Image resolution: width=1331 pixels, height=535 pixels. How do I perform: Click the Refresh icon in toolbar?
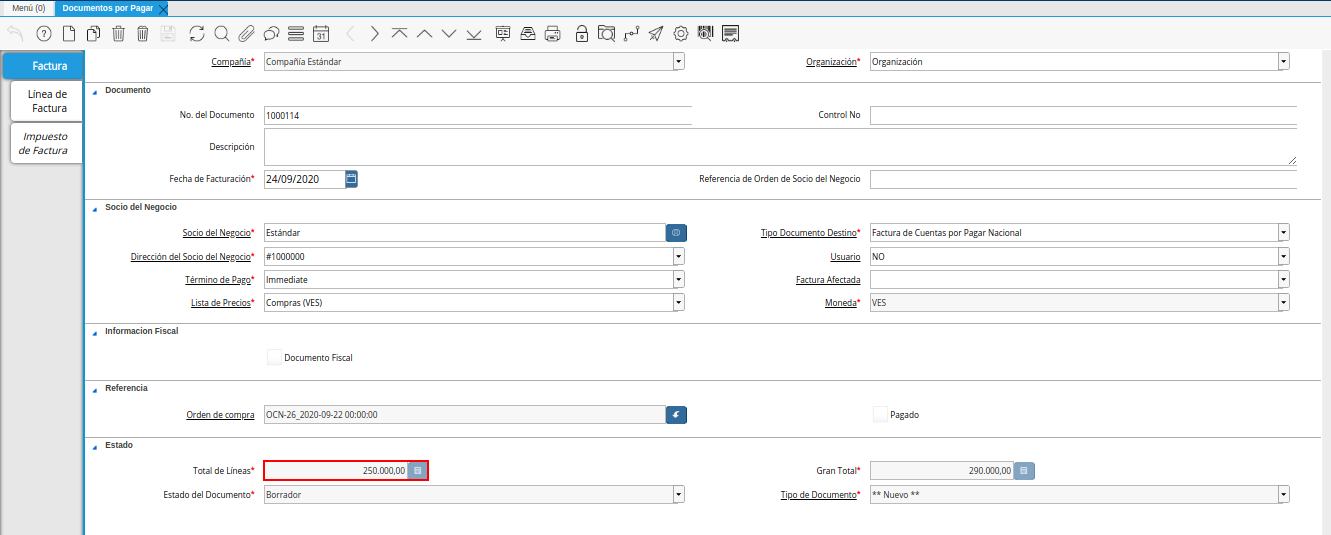196,34
